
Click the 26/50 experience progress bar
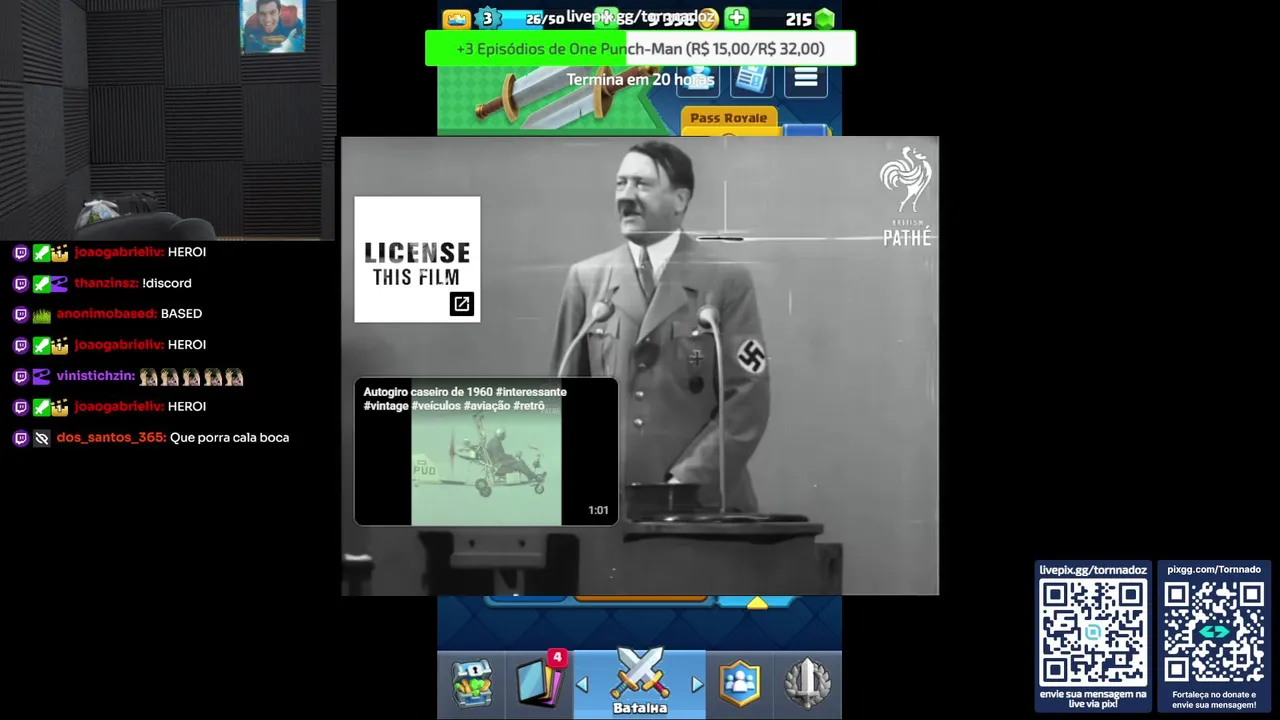pyautogui.click(x=532, y=19)
